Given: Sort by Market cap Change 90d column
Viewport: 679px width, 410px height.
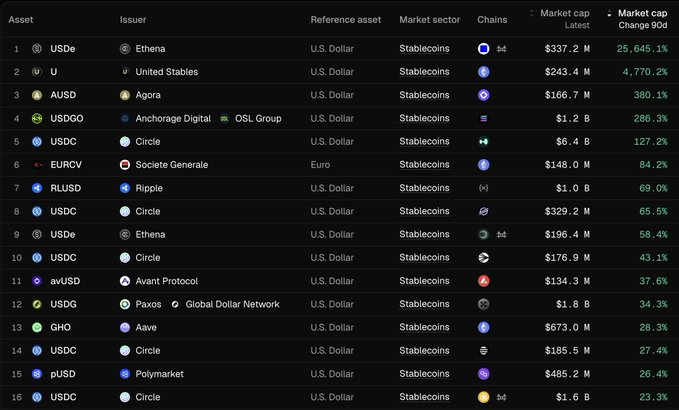Looking at the screenshot, I should pyautogui.click(x=637, y=19).
